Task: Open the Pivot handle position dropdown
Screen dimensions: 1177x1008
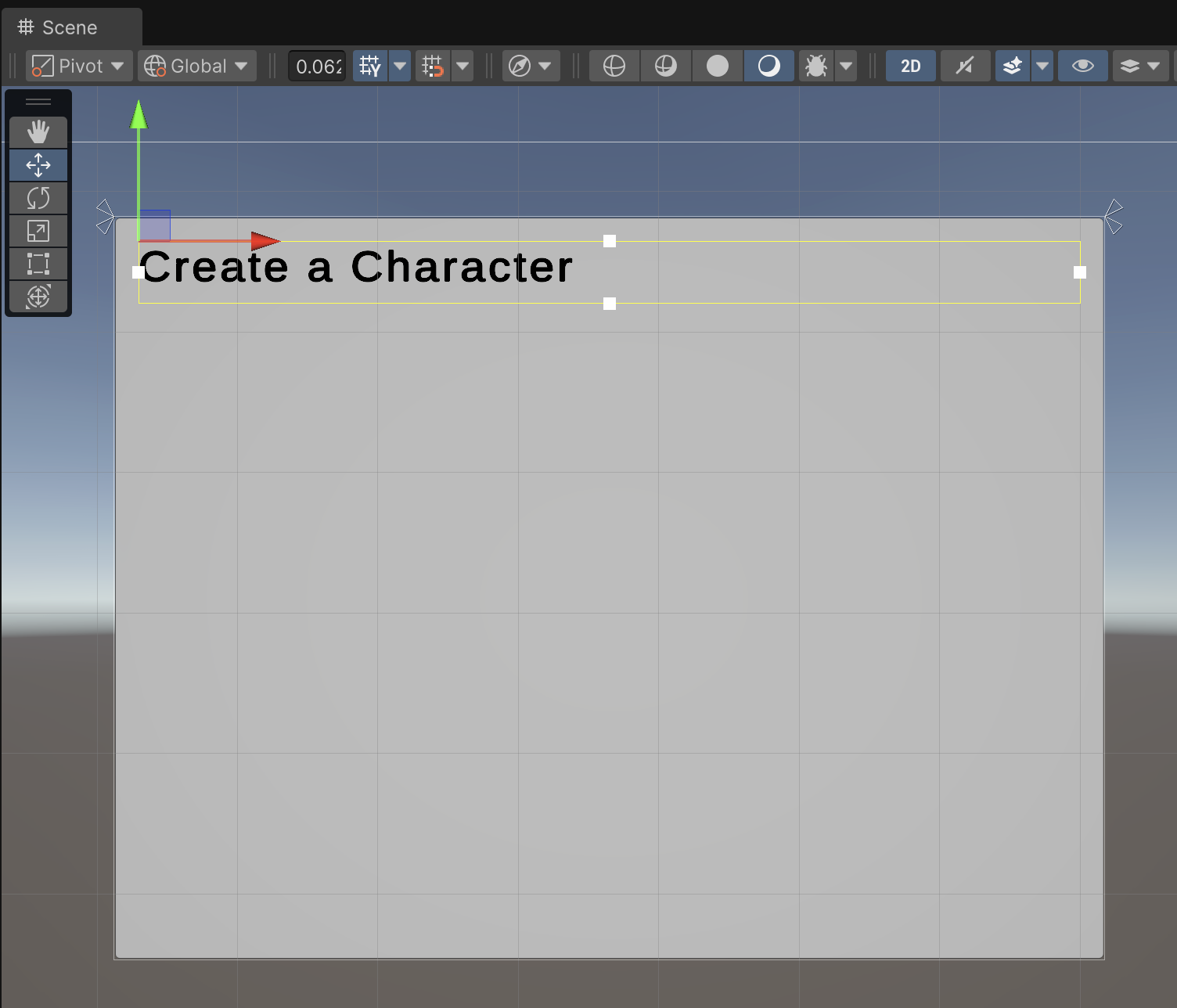Action: coord(78,67)
